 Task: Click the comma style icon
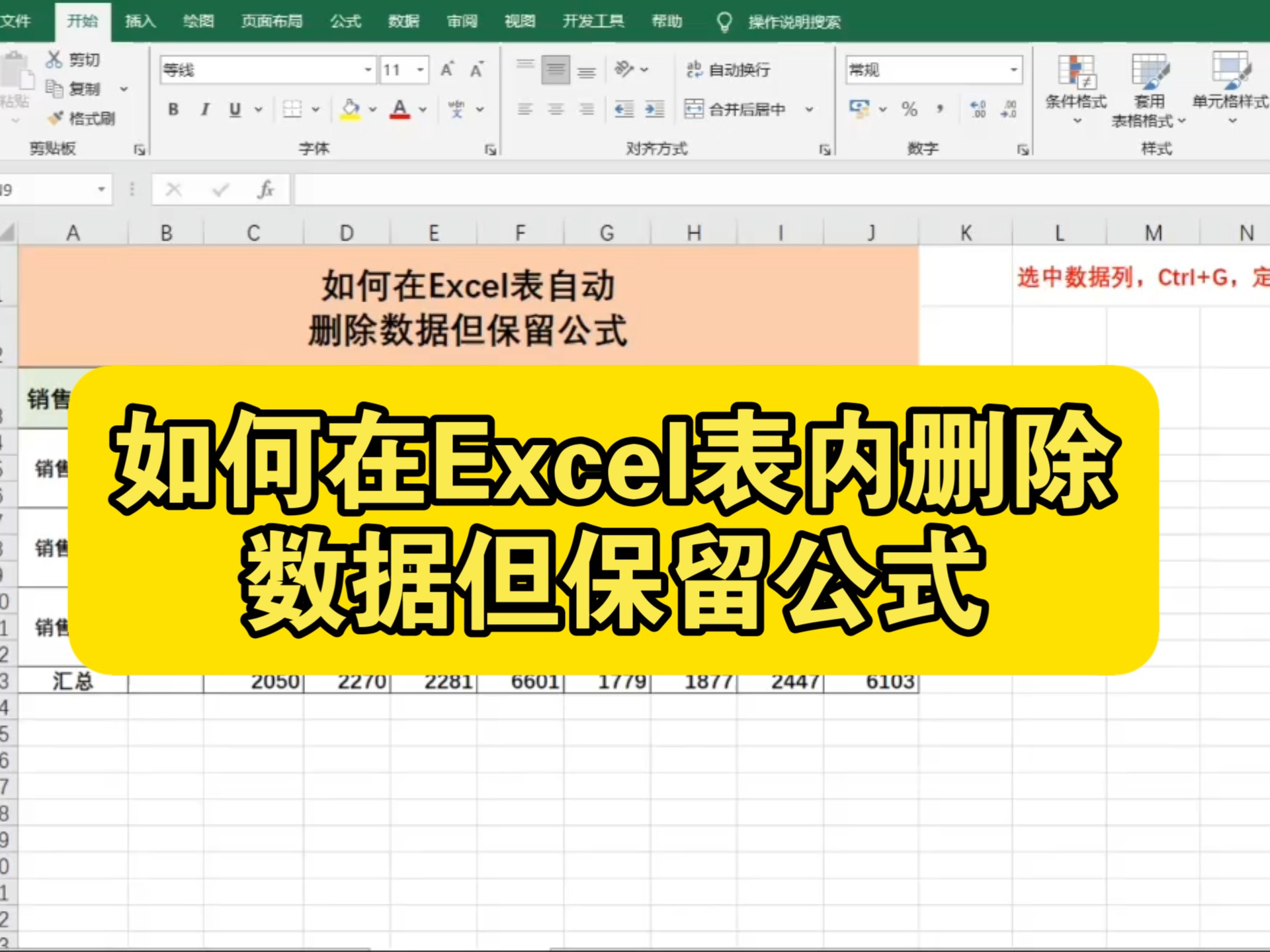coord(939,109)
